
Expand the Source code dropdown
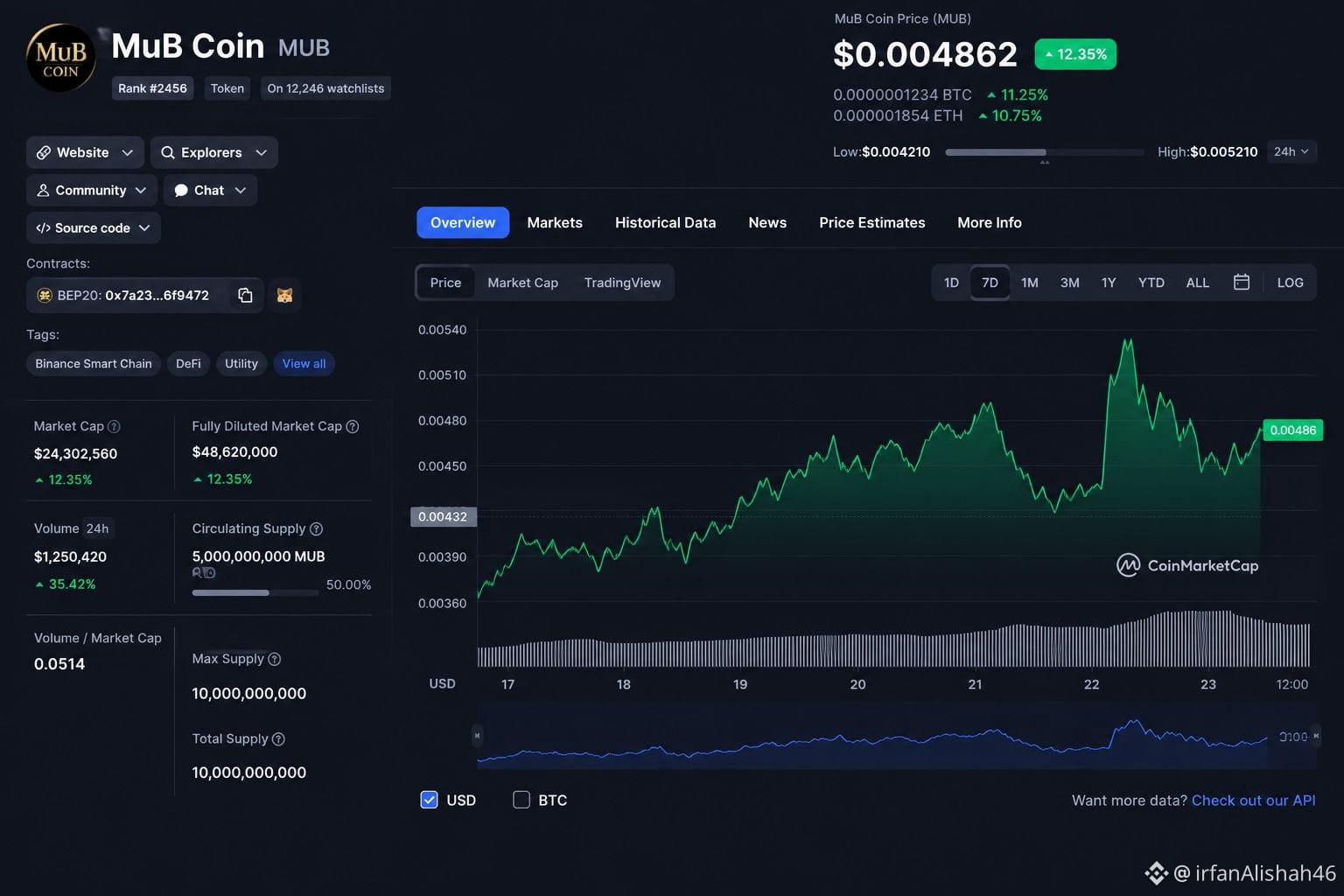(144, 227)
